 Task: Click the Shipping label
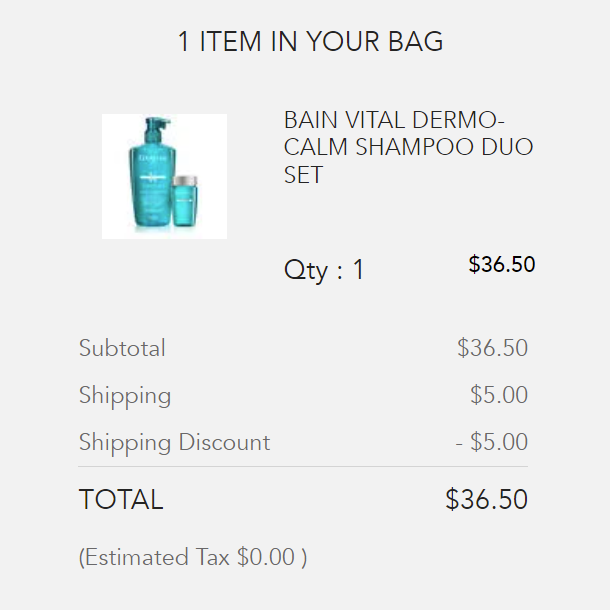click(x=125, y=395)
